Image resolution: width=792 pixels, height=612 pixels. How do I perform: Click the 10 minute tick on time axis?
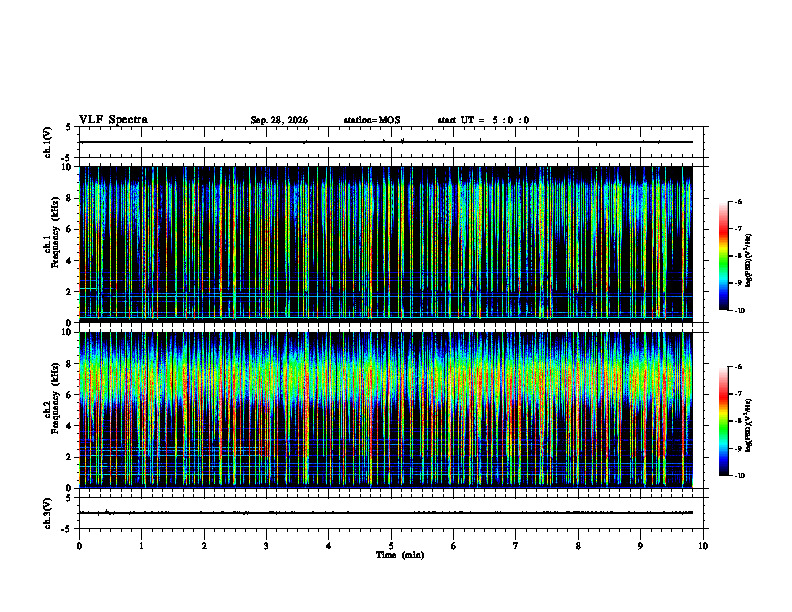(x=703, y=546)
